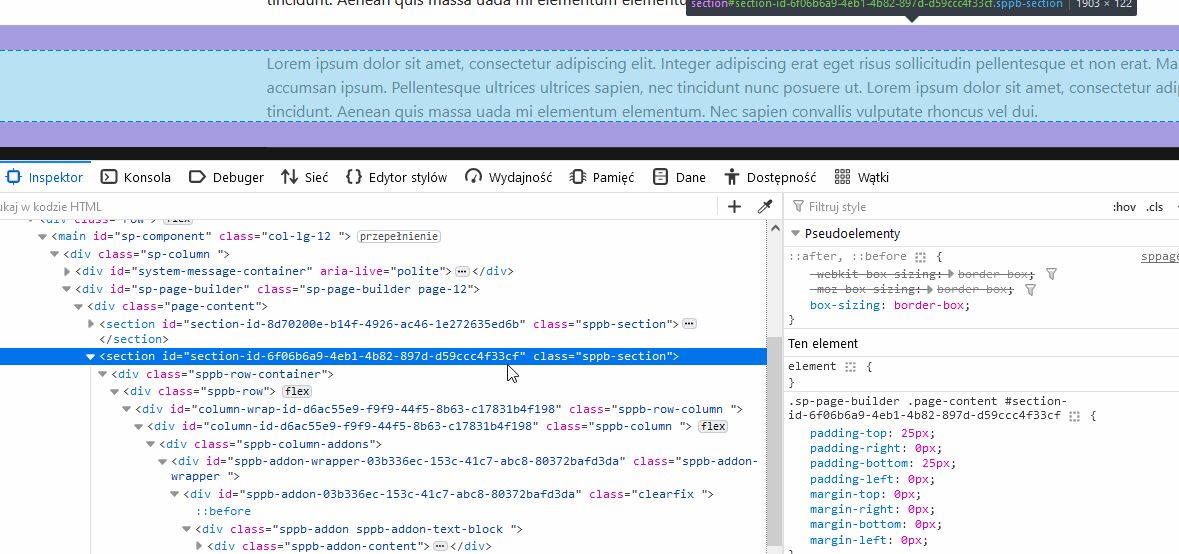
Task: Switch to the Konsola tab
Action: [x=136, y=177]
